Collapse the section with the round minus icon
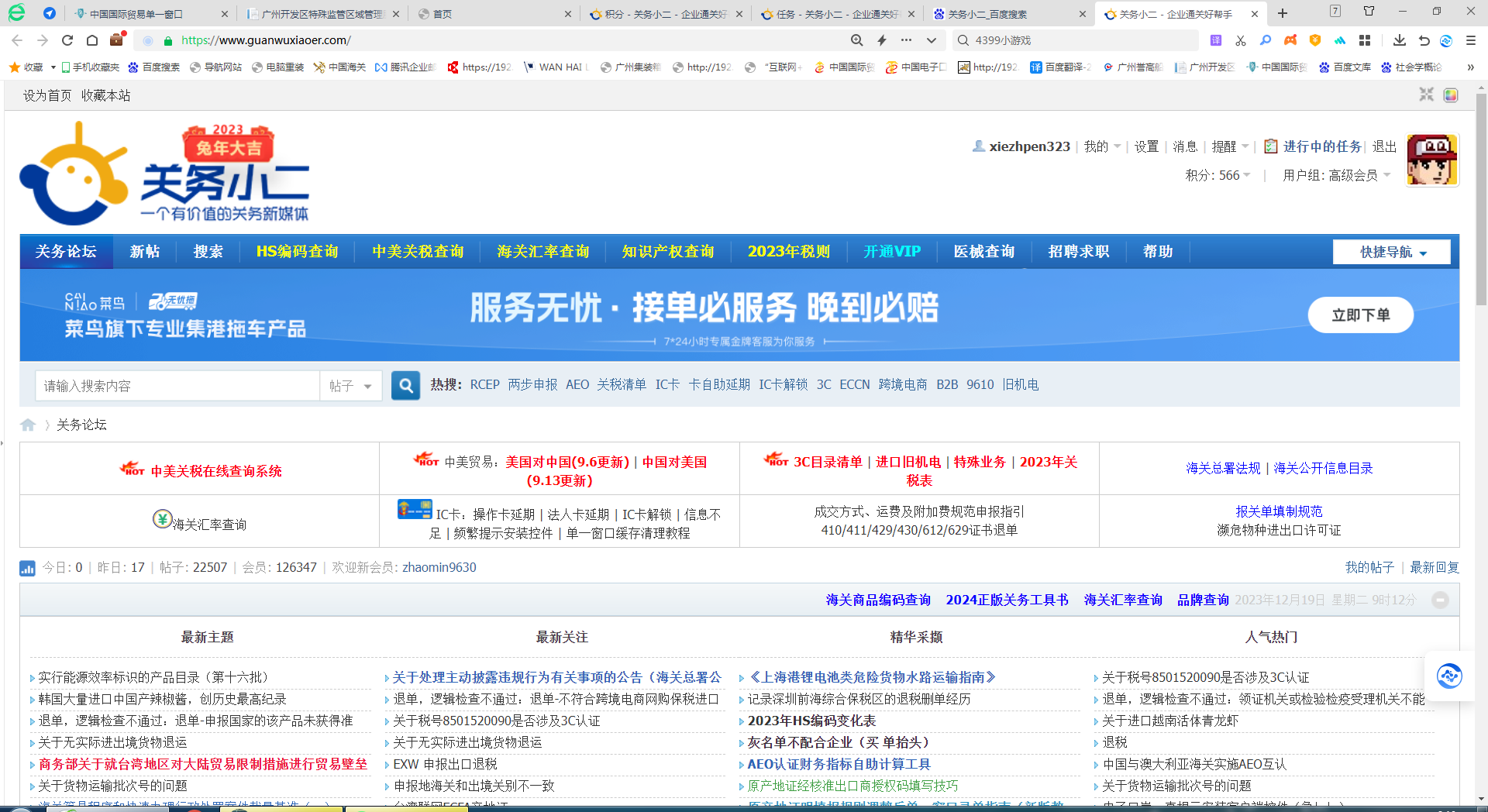 coord(1440,600)
